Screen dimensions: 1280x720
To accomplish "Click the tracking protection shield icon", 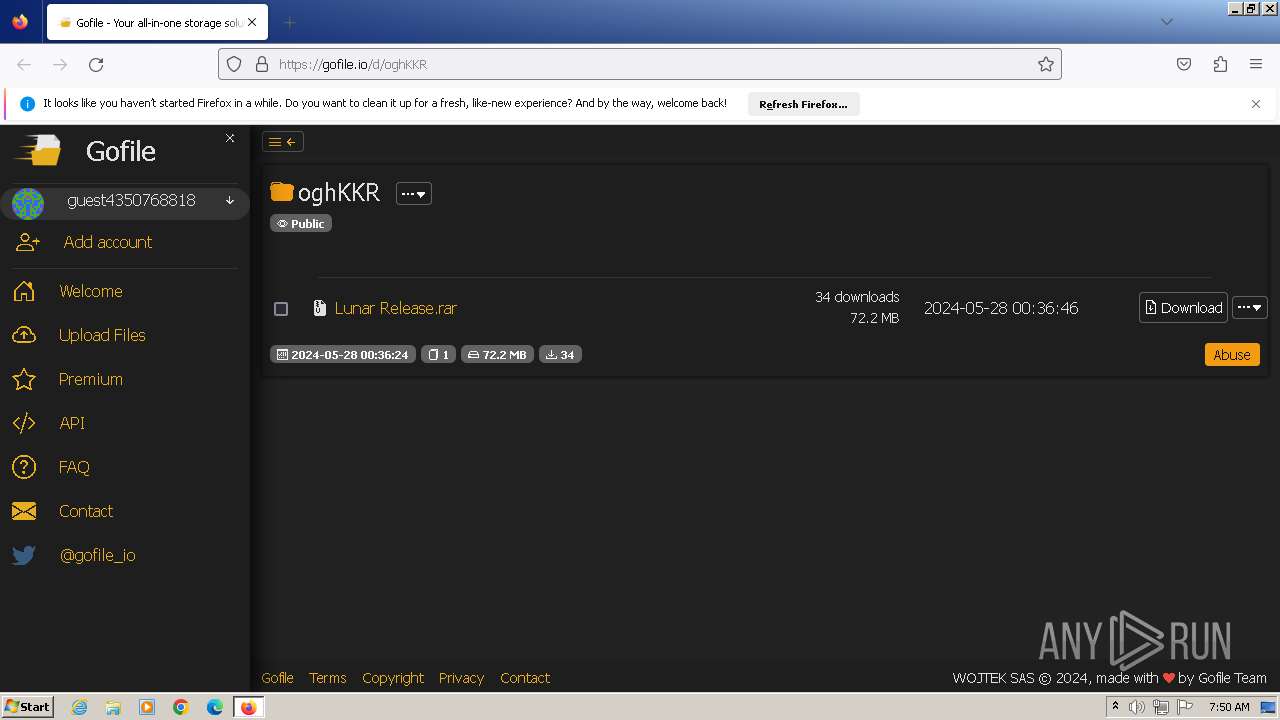I will tap(234, 64).
